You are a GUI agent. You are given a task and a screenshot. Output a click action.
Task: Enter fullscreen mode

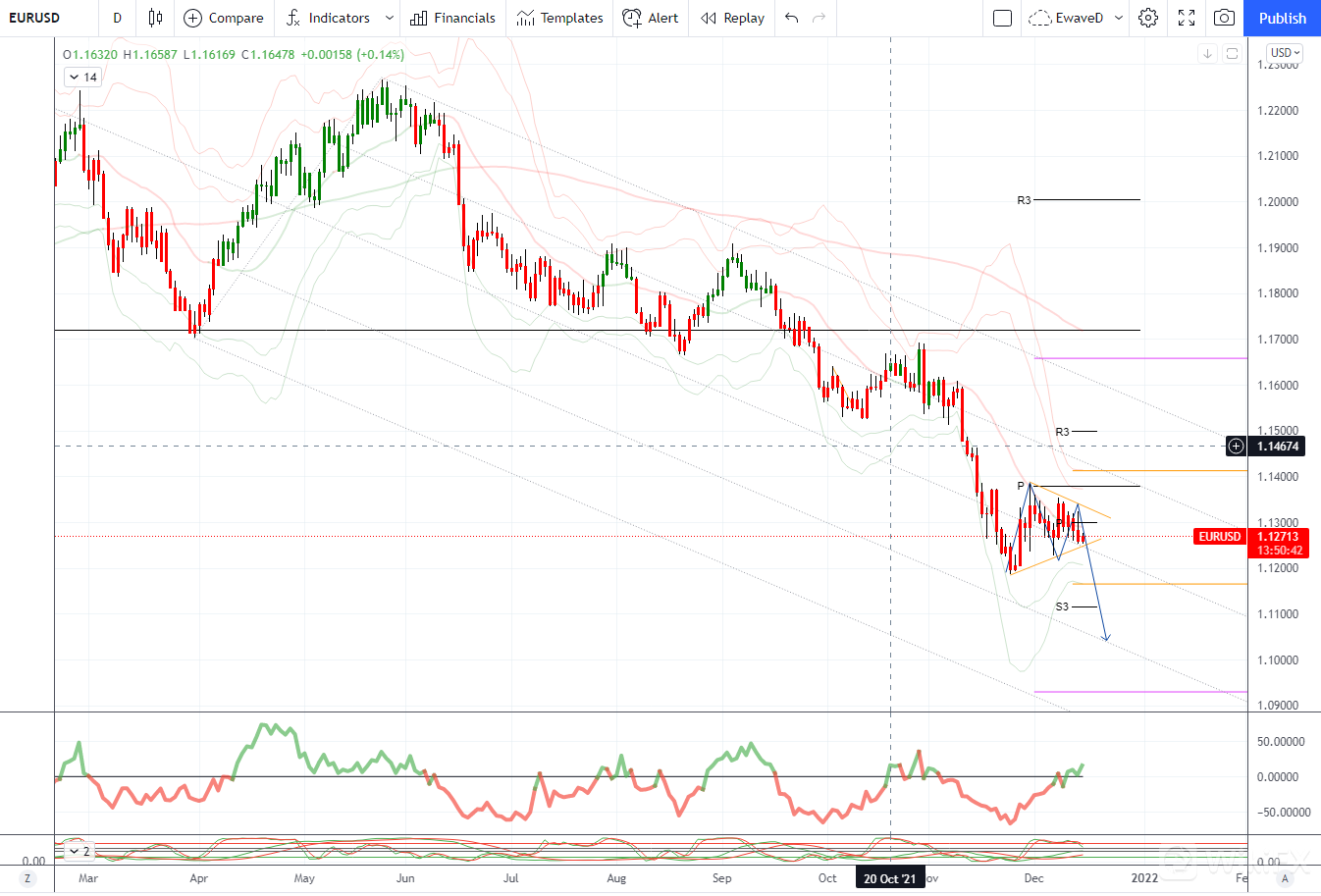(1187, 18)
